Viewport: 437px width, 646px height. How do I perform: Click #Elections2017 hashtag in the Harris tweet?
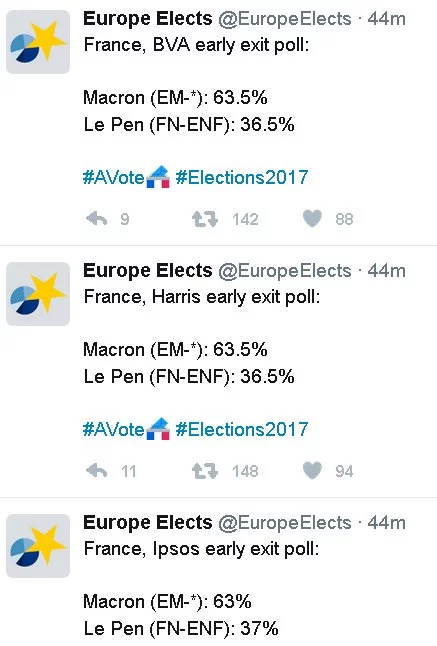242,429
